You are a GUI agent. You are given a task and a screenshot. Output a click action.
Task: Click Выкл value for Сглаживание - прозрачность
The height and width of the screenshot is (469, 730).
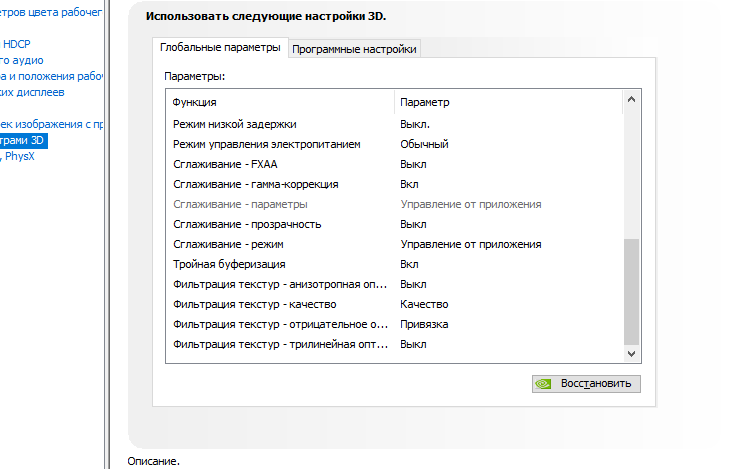[413, 224]
